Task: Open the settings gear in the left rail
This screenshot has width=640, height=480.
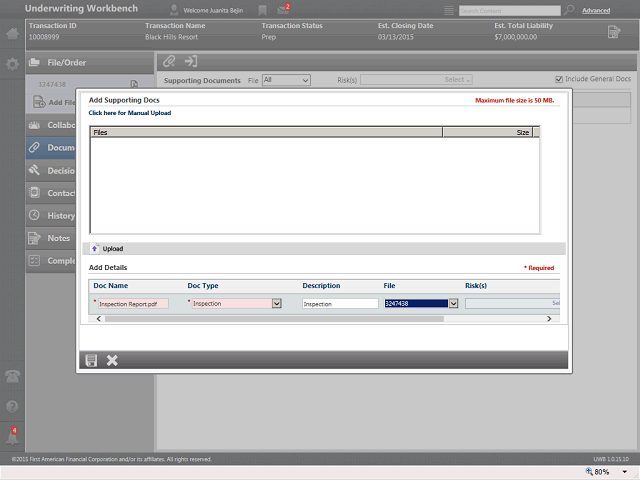Action: [12, 64]
